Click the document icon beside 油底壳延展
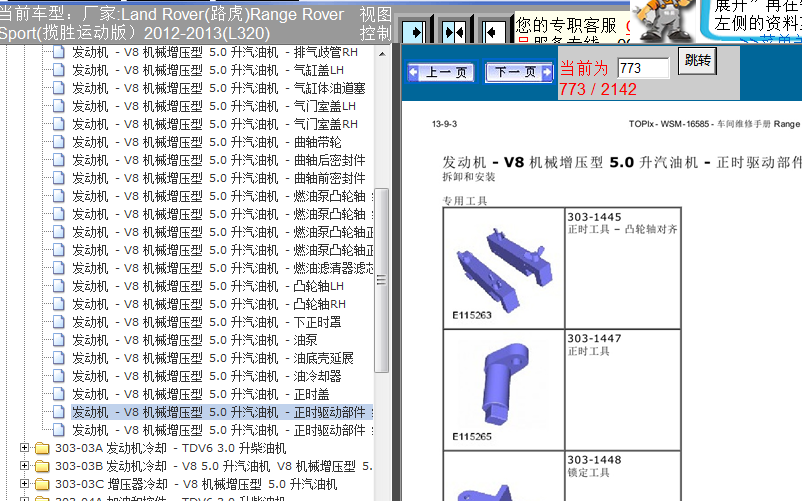Screen dimensions: 802x501 coord(59,358)
